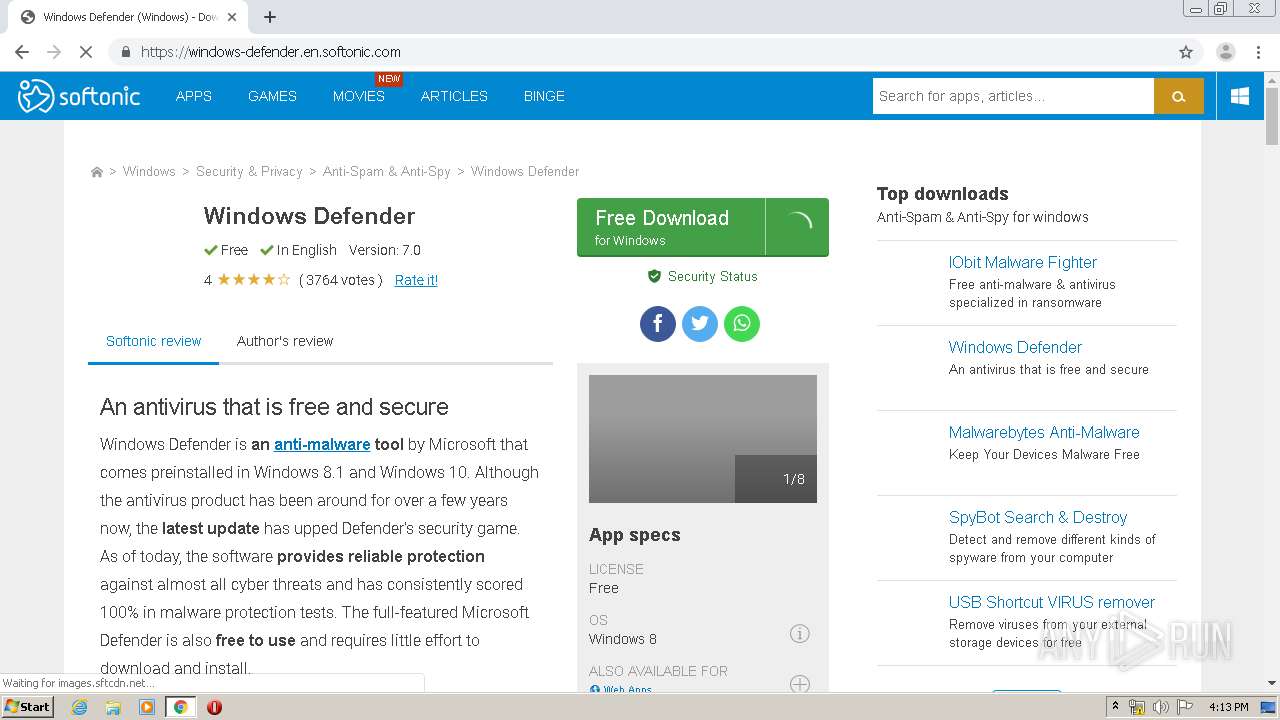
Task: Open APPS navigation menu
Action: tap(194, 96)
